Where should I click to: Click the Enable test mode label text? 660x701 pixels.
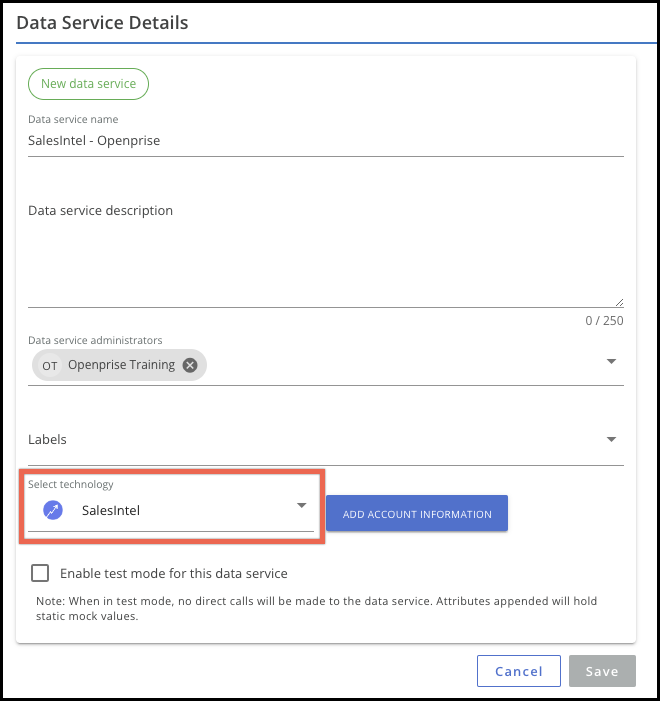174,573
